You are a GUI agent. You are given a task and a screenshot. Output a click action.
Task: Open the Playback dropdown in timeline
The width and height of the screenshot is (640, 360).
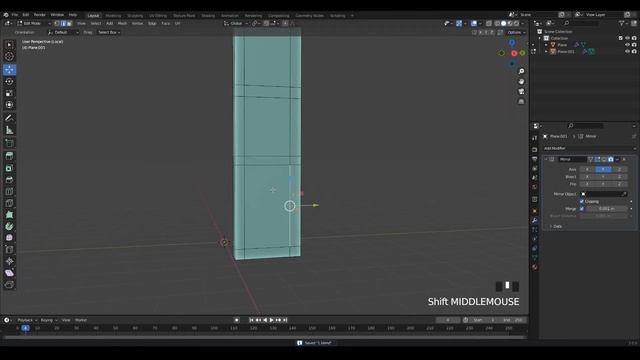(x=27, y=320)
